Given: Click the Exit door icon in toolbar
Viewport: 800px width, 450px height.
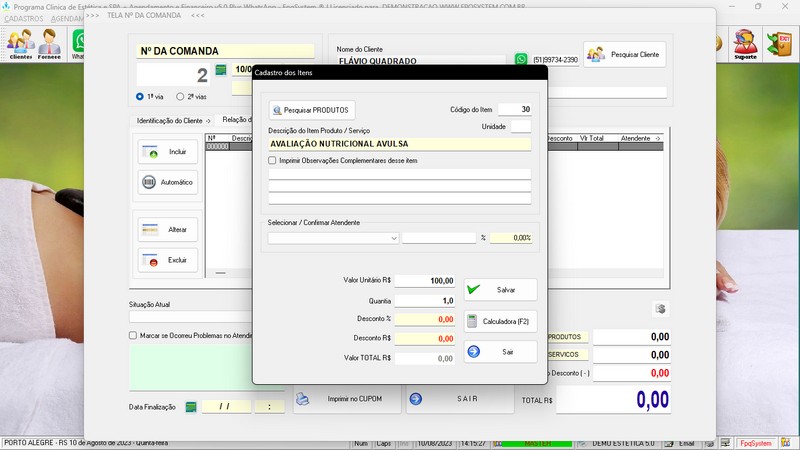Looking at the screenshot, I should 780,44.
